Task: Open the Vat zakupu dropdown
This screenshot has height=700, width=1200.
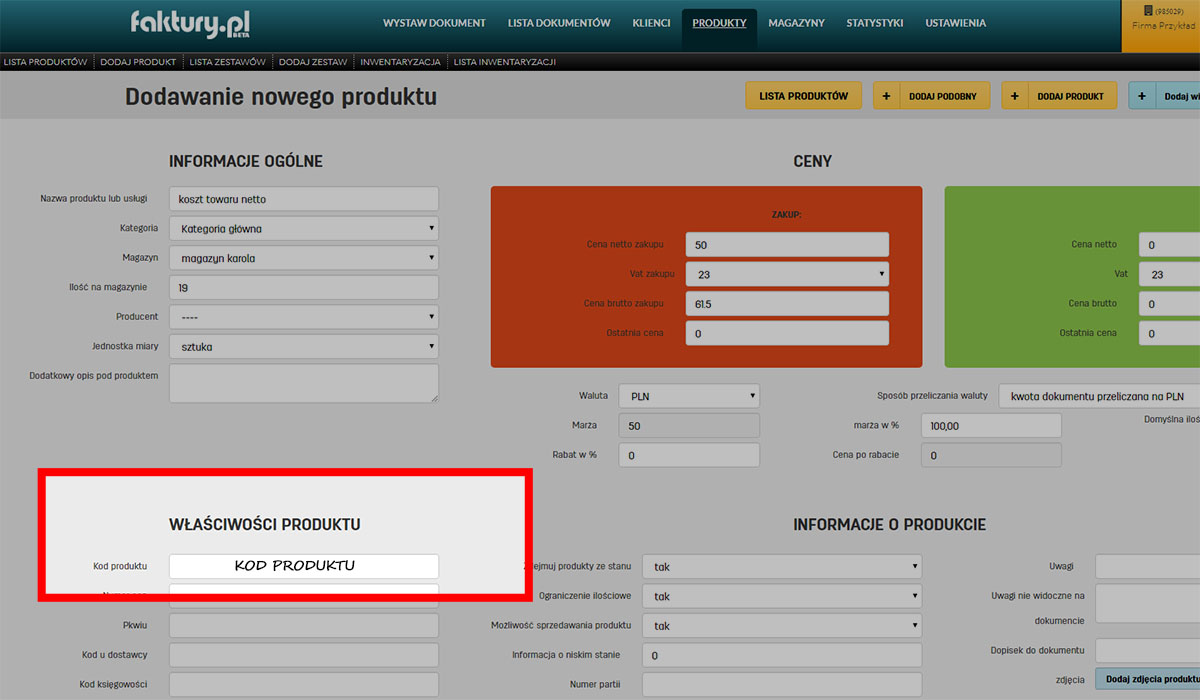Action: coord(787,274)
